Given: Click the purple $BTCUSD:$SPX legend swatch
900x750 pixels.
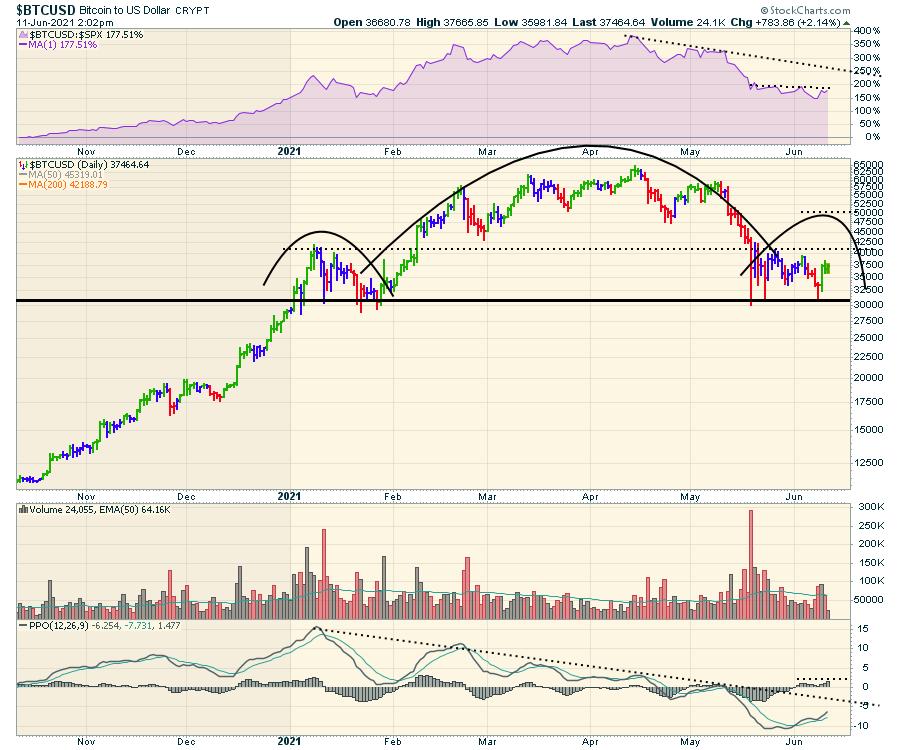Looking at the screenshot, I should (25, 34).
